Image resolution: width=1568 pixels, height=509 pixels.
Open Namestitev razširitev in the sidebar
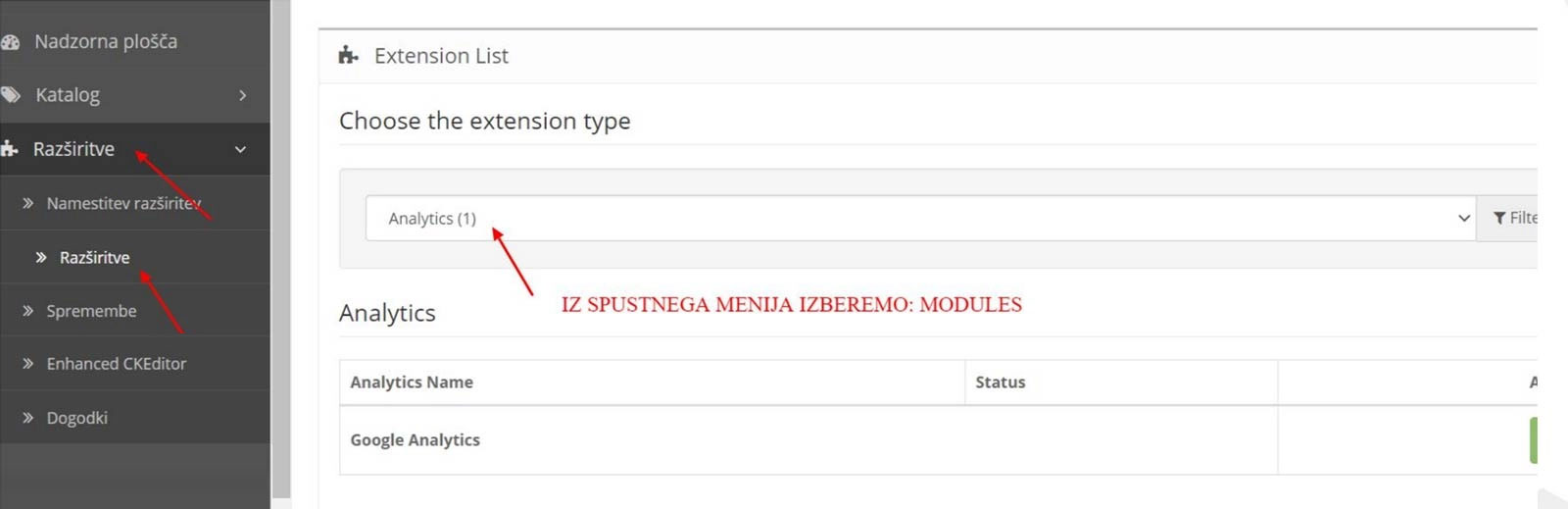[x=123, y=203]
